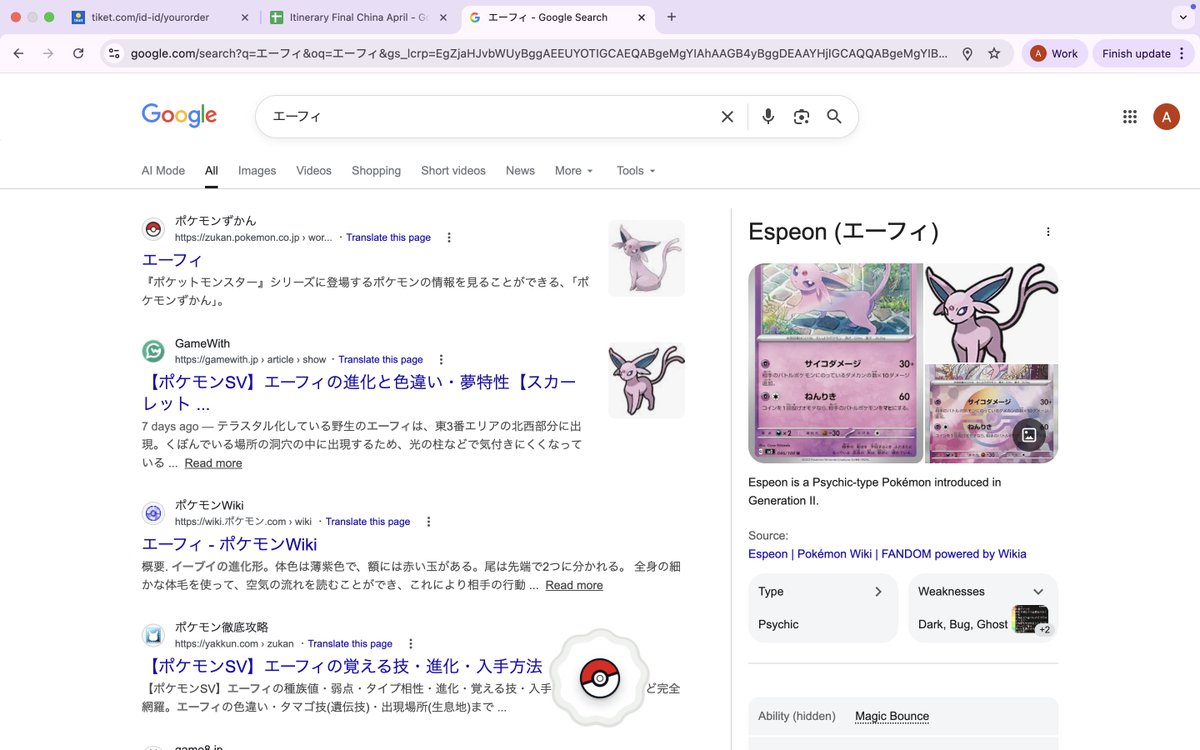Translate the GameWith result page

(x=380, y=360)
